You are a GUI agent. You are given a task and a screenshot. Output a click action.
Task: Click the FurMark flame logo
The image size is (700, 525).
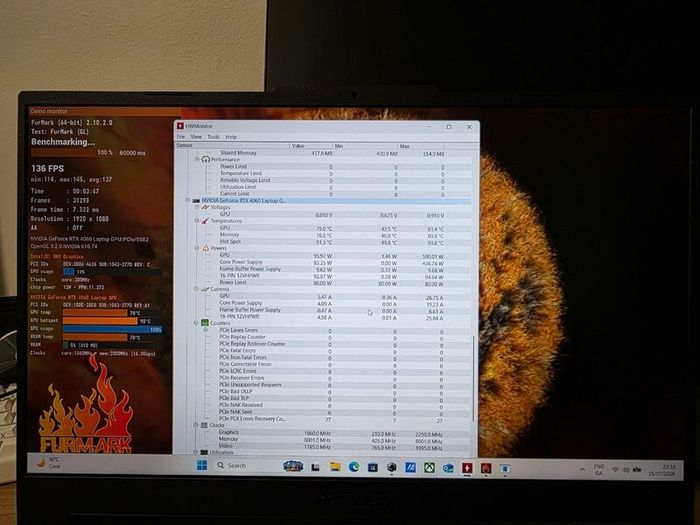point(86,404)
